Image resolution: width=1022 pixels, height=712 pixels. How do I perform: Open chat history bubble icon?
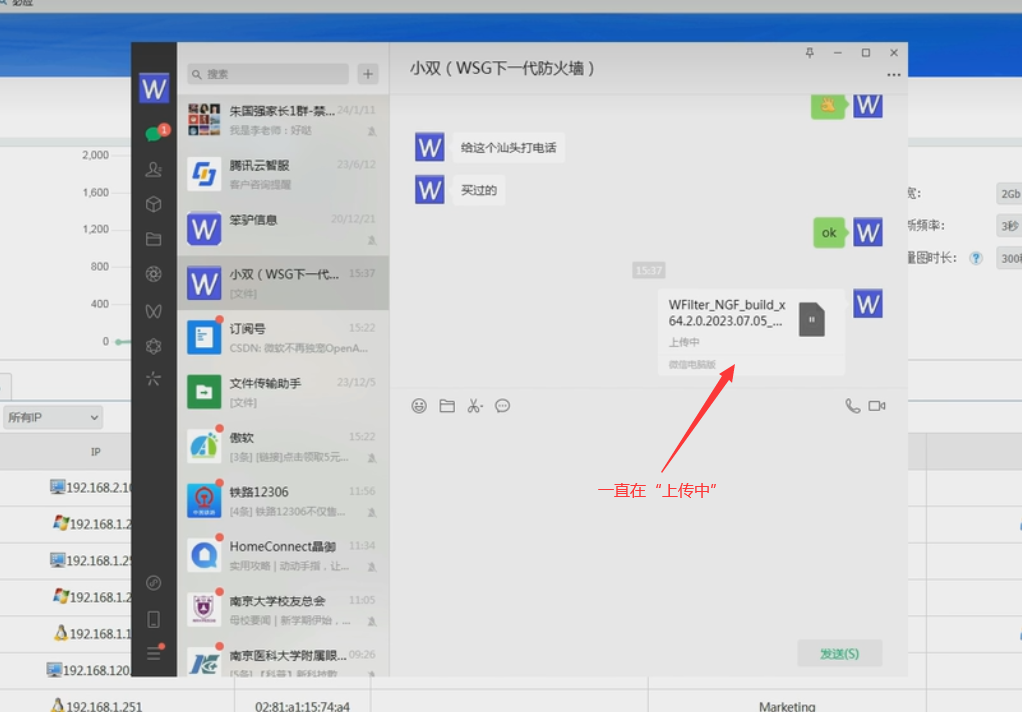(503, 406)
